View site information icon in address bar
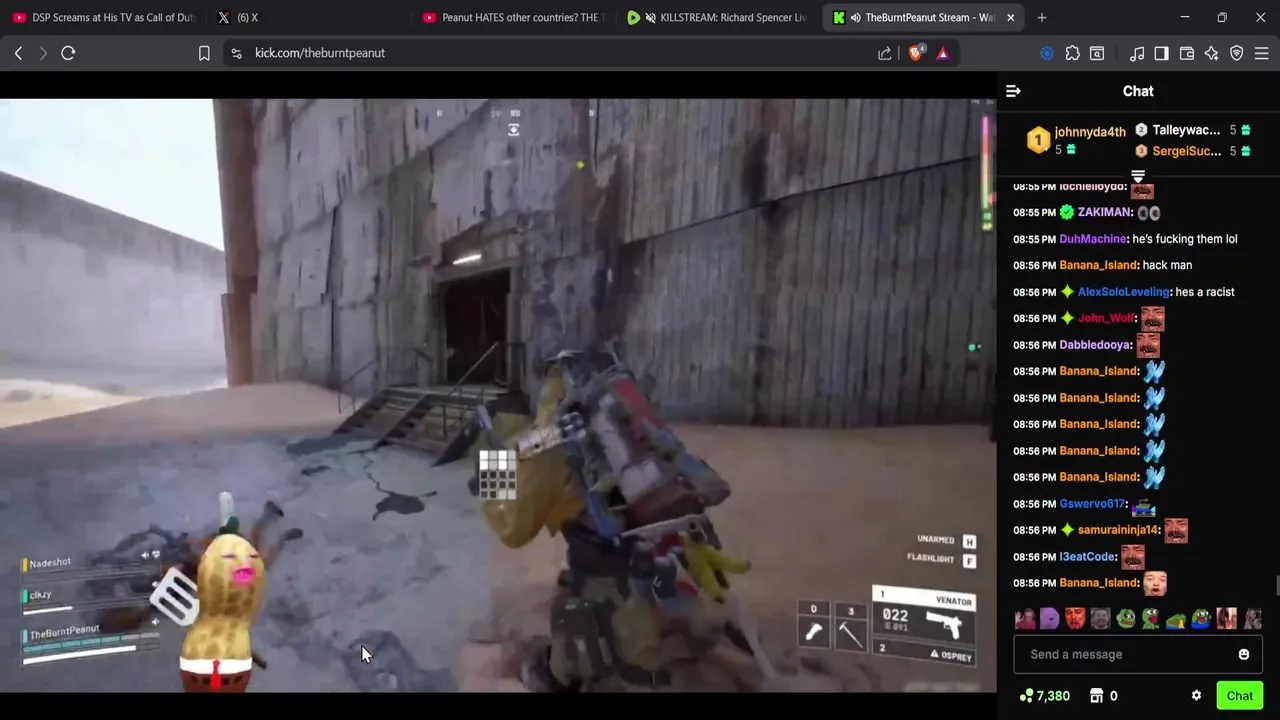This screenshot has width=1280, height=720. 236,53
